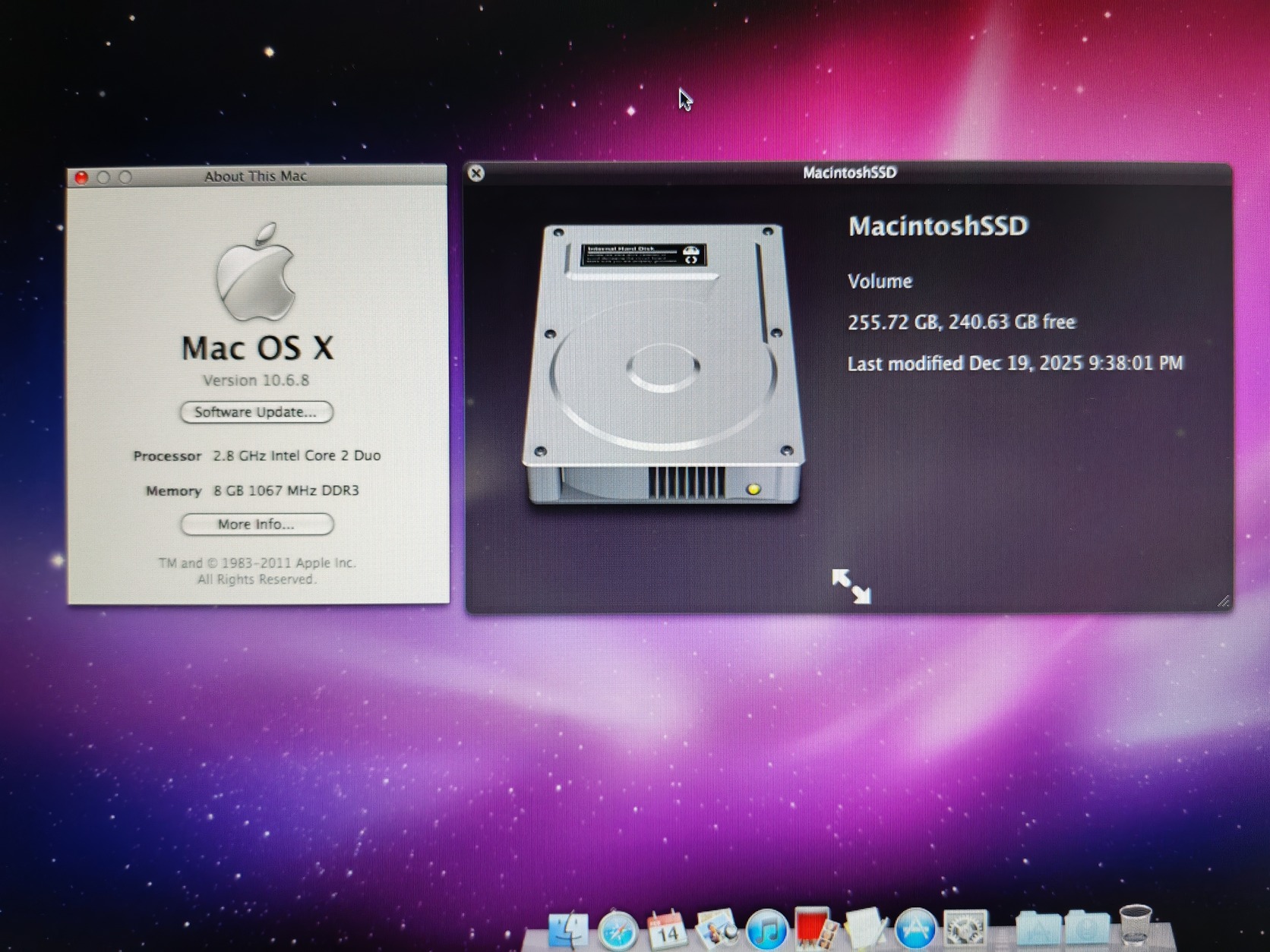This screenshot has width=1270, height=952.
Task: Click the Apple copyright notice text
Action: tap(257, 571)
